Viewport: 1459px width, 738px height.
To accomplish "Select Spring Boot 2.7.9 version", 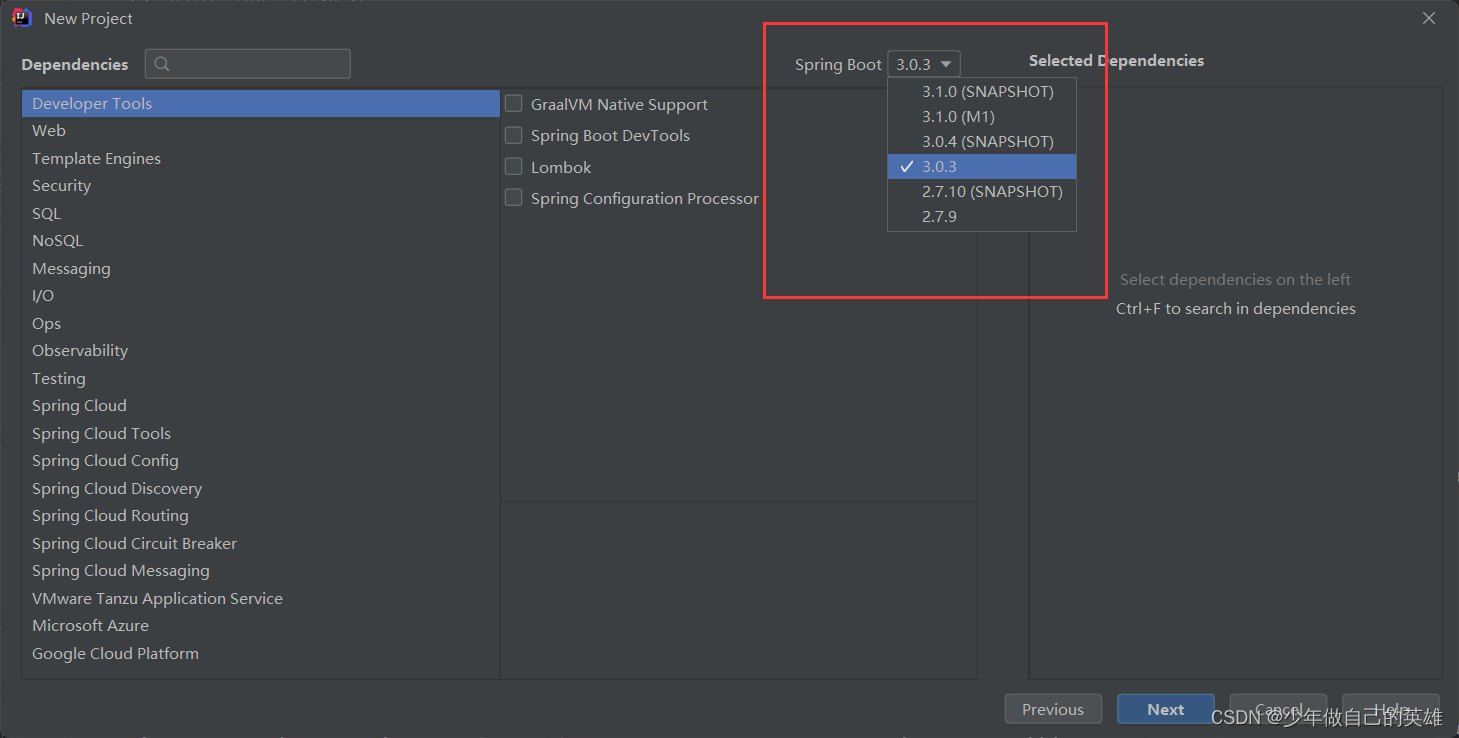I will [982, 216].
